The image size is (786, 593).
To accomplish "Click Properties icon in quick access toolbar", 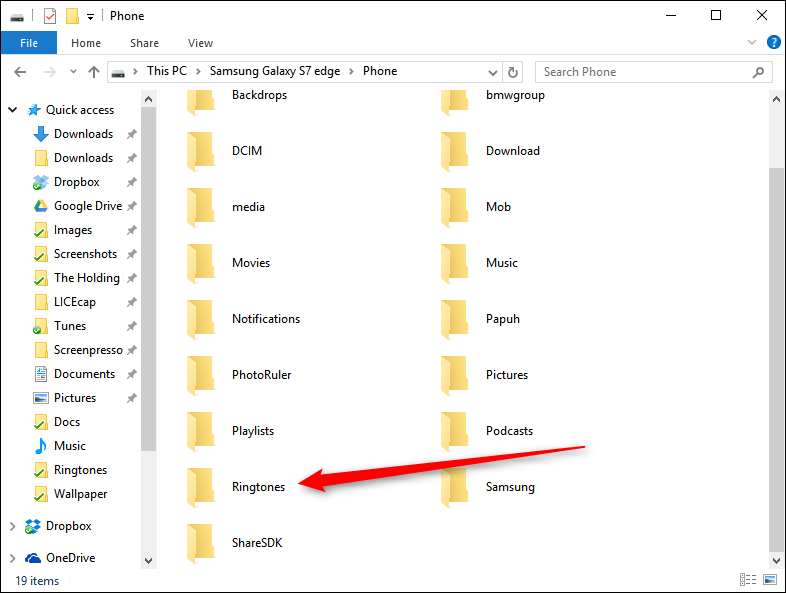I will tap(50, 16).
